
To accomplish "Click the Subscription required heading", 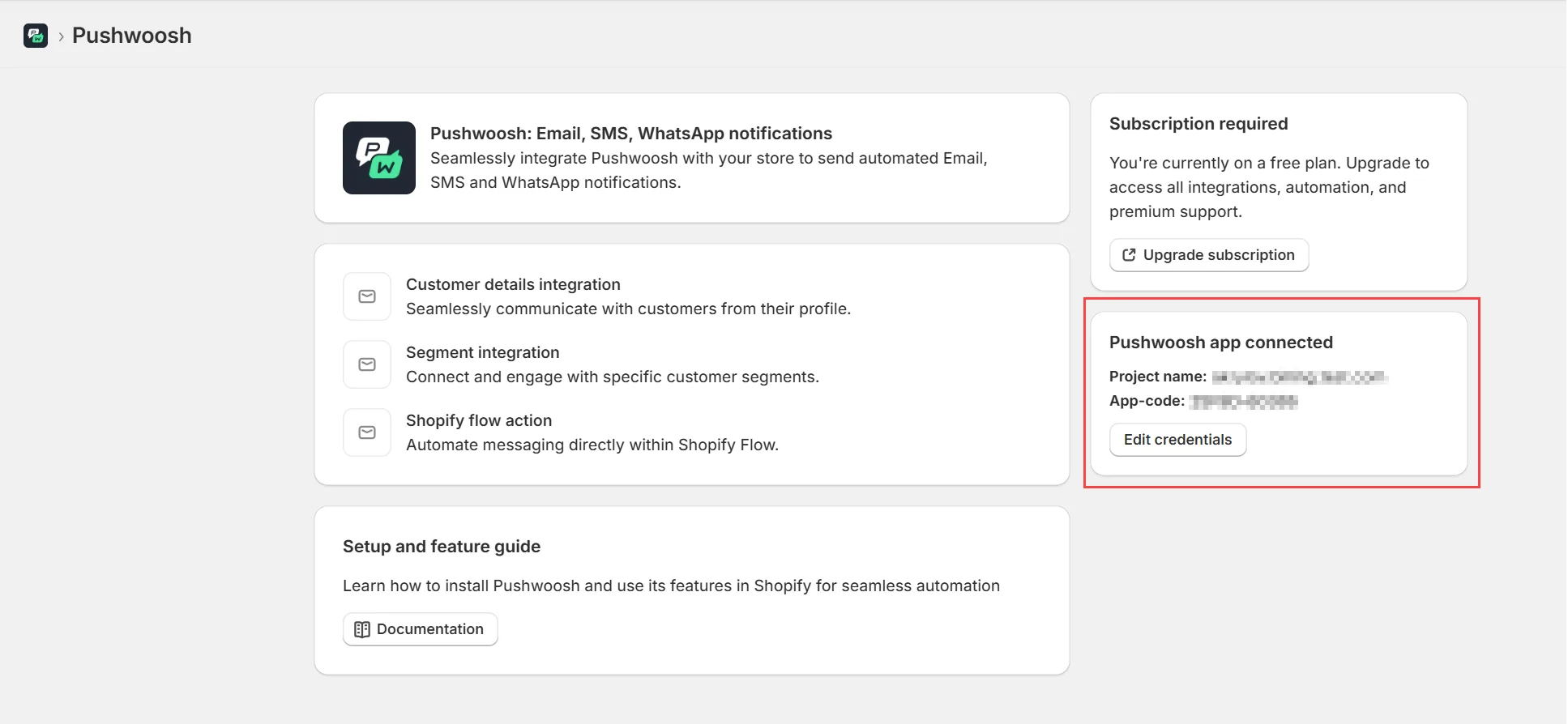I will pos(1198,124).
